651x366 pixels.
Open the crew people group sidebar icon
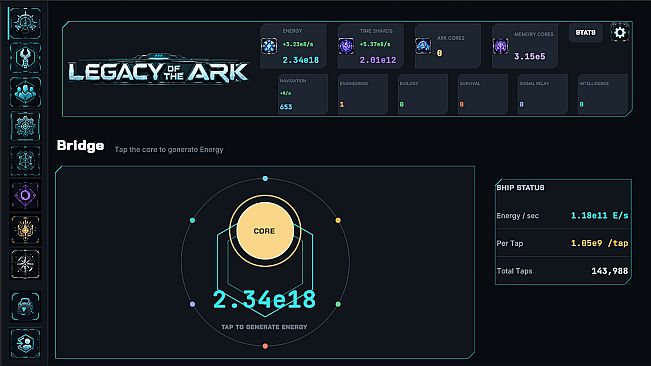click(x=25, y=92)
